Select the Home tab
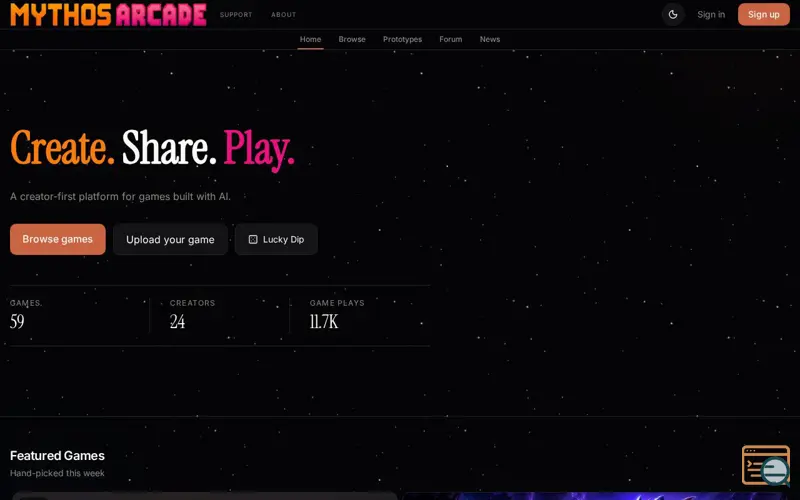The image size is (800, 500). click(310, 39)
